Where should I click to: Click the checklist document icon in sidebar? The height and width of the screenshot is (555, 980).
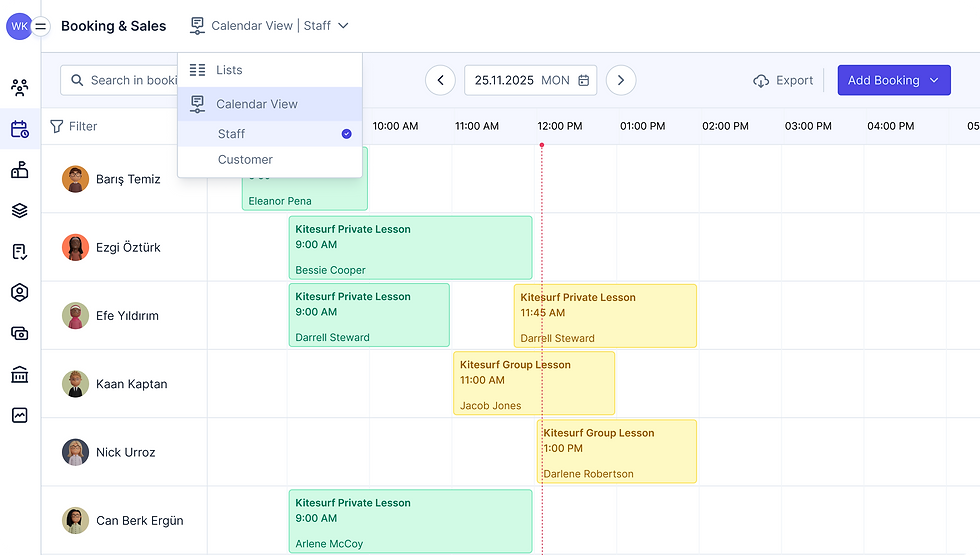[x=20, y=251]
